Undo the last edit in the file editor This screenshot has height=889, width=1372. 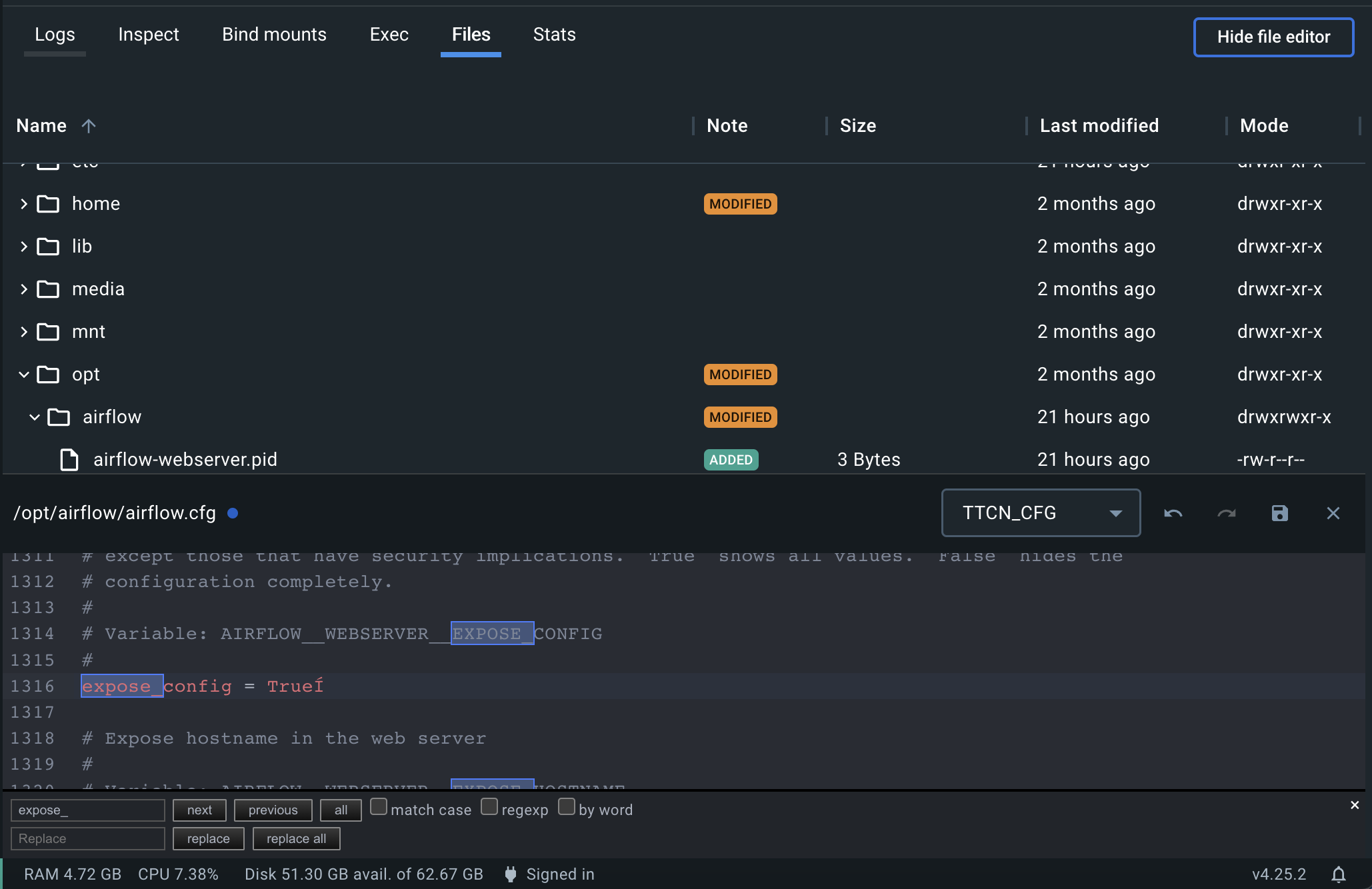point(1173,513)
